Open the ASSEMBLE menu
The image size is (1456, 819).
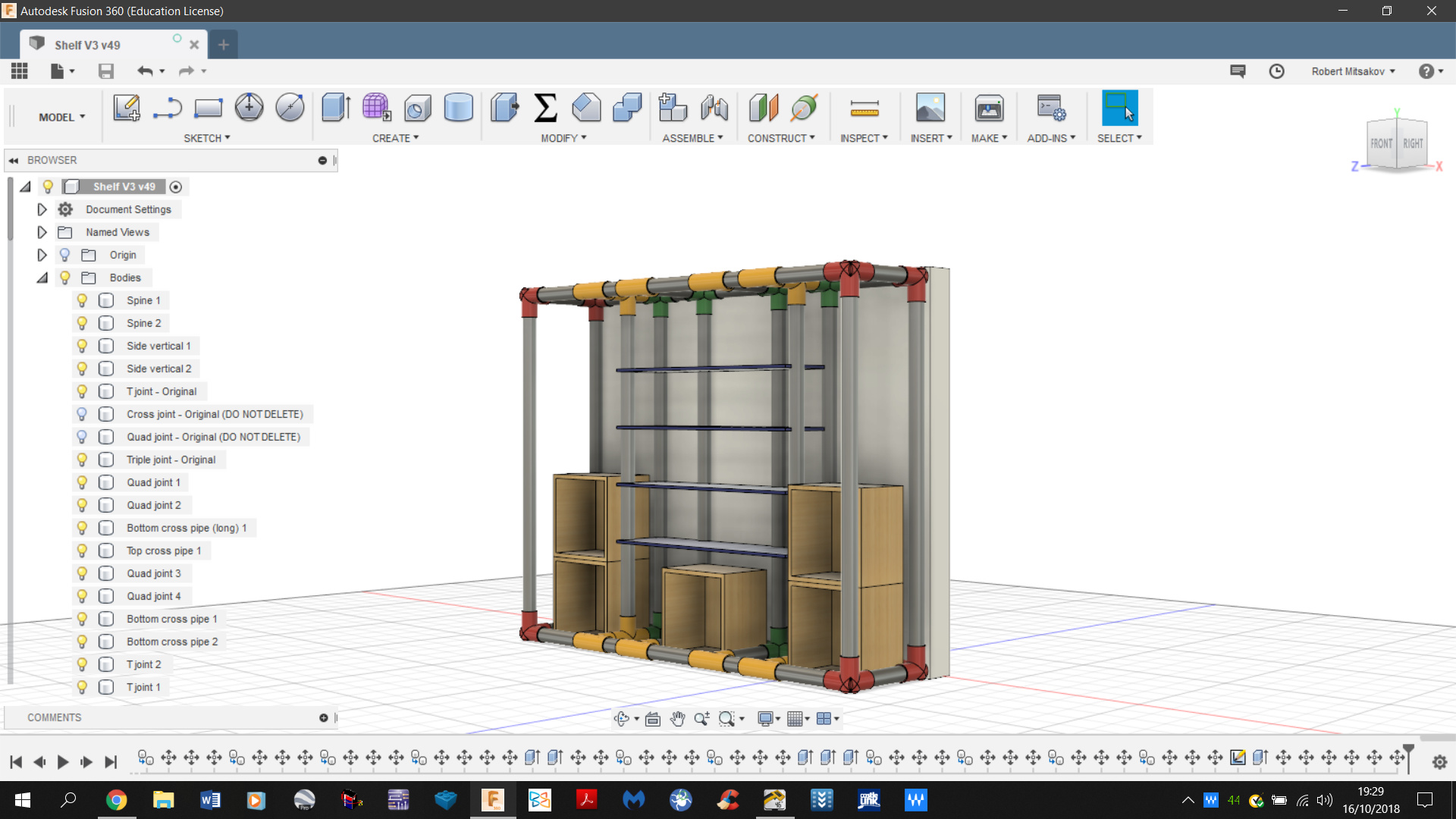click(692, 138)
